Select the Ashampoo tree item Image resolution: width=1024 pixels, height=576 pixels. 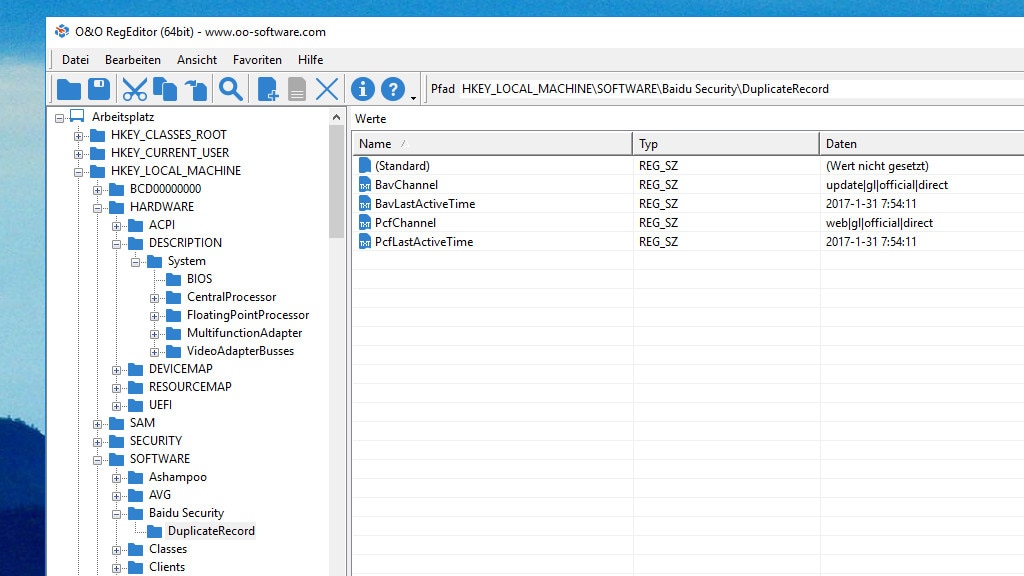click(x=178, y=477)
